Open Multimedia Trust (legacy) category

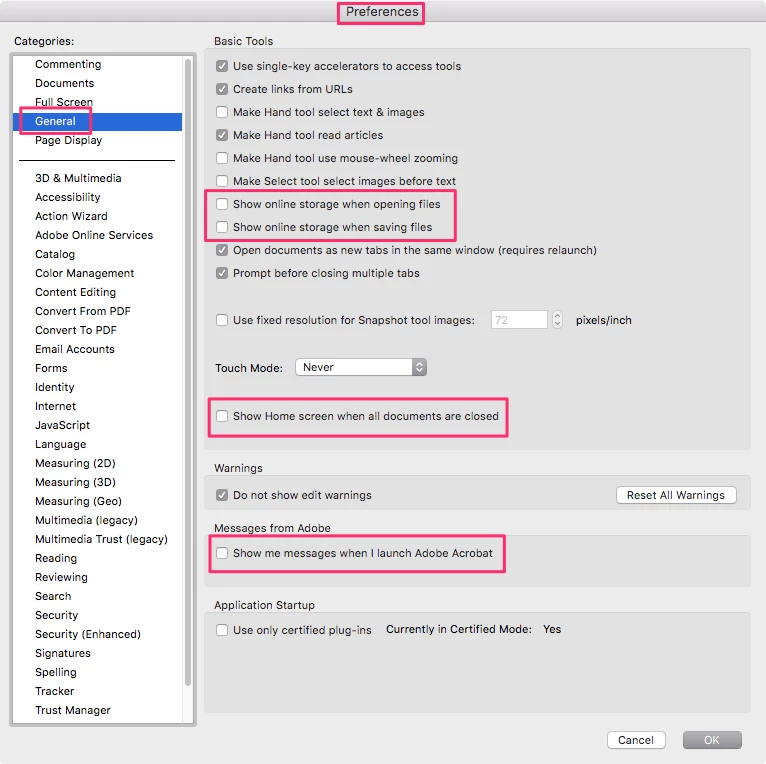point(101,539)
